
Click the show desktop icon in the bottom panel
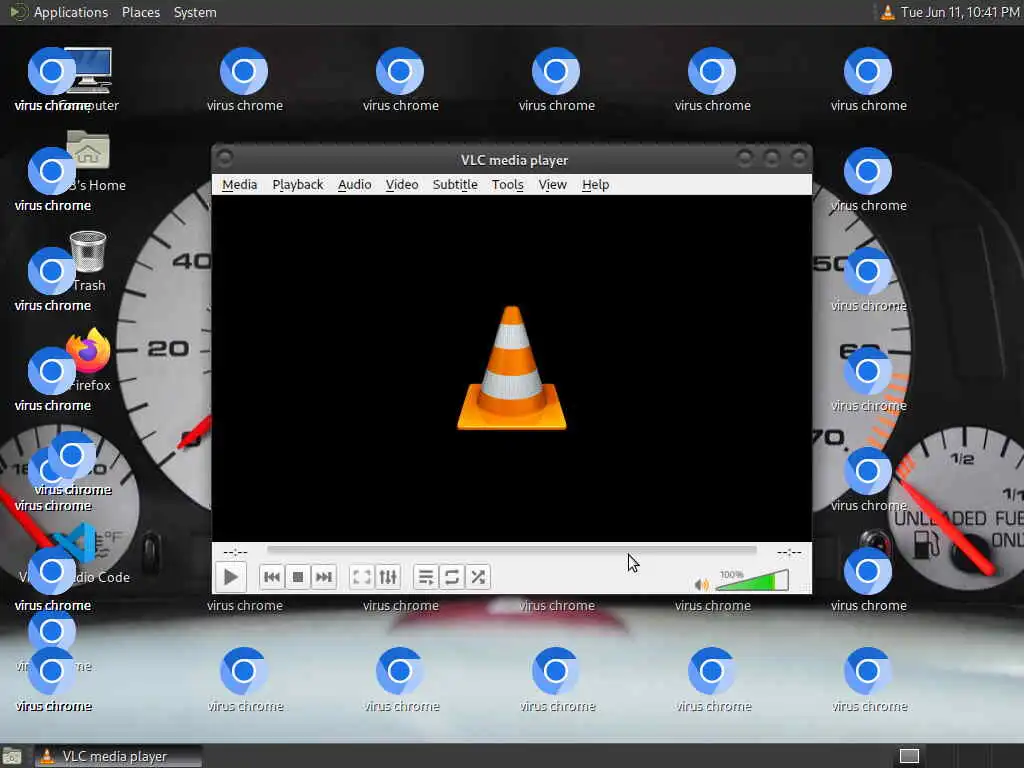click(12, 756)
